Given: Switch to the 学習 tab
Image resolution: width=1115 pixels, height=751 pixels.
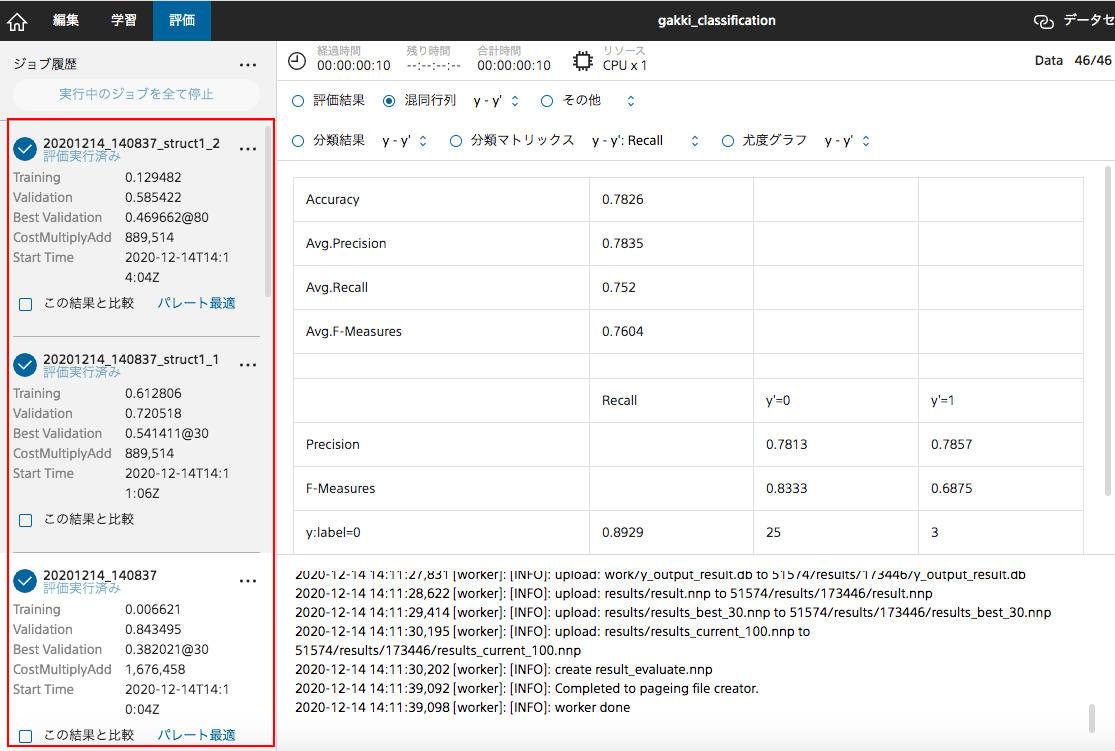Looking at the screenshot, I should point(124,20).
